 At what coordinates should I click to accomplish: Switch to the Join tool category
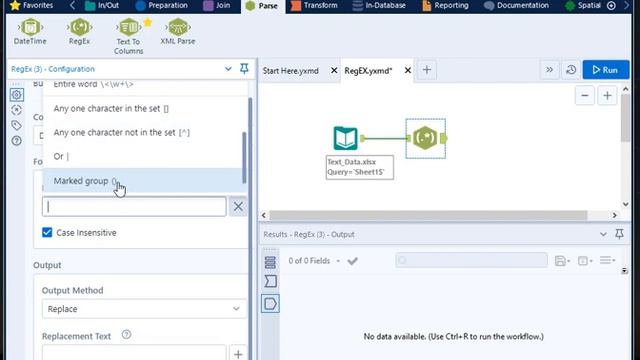[217, 6]
